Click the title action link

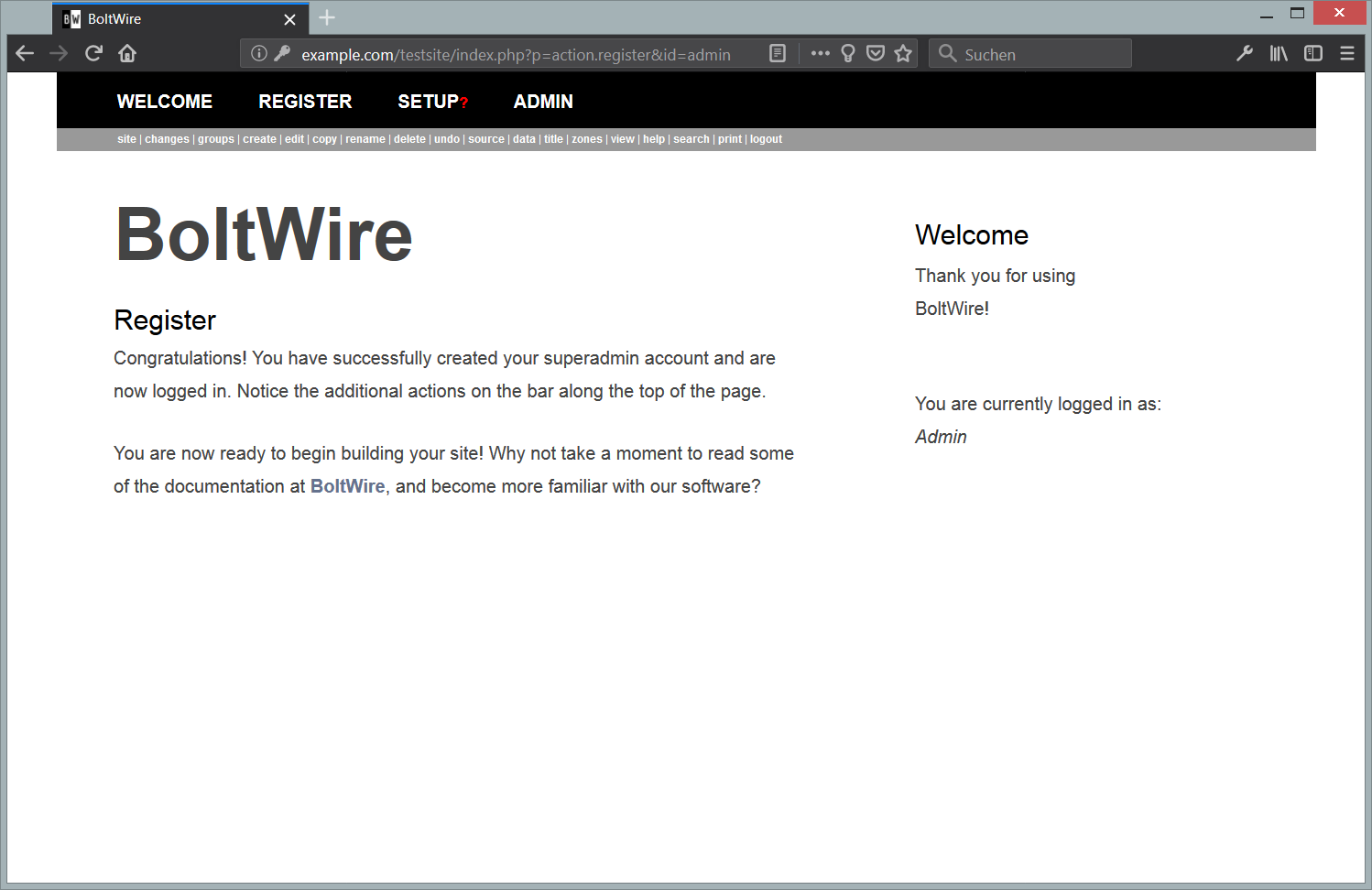tap(553, 139)
